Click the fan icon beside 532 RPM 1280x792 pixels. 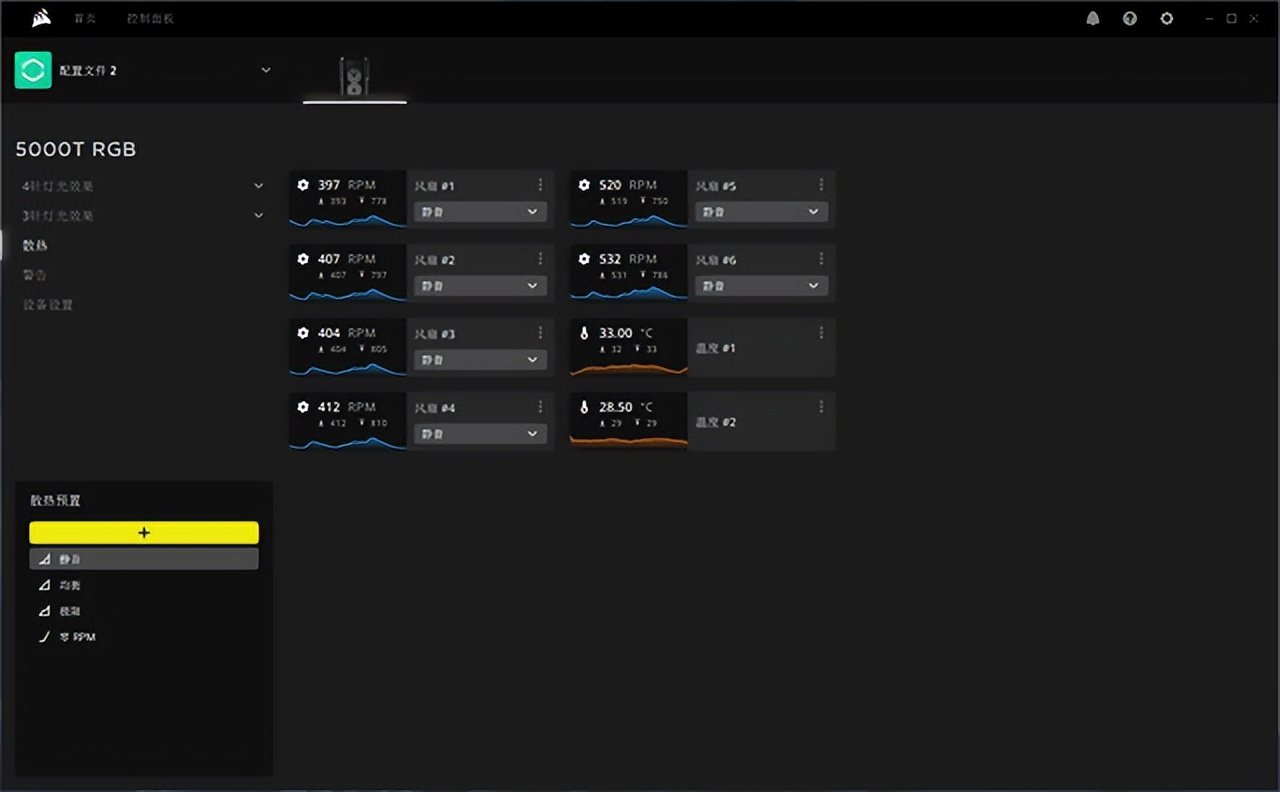pyautogui.click(x=584, y=259)
